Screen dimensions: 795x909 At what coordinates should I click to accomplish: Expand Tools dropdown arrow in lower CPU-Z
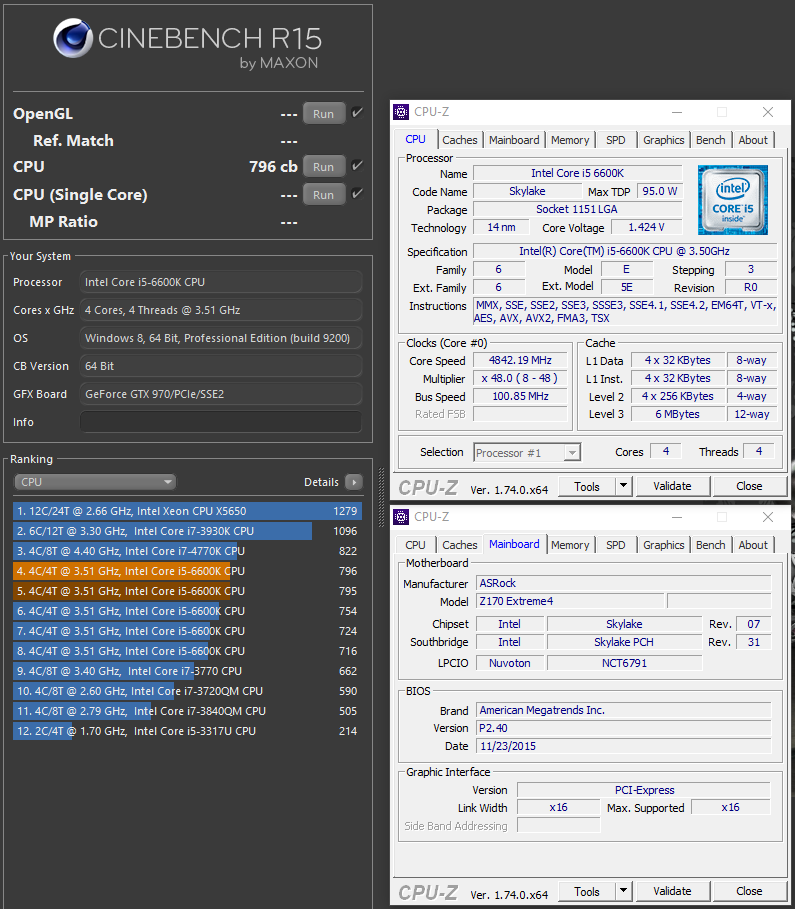point(623,891)
